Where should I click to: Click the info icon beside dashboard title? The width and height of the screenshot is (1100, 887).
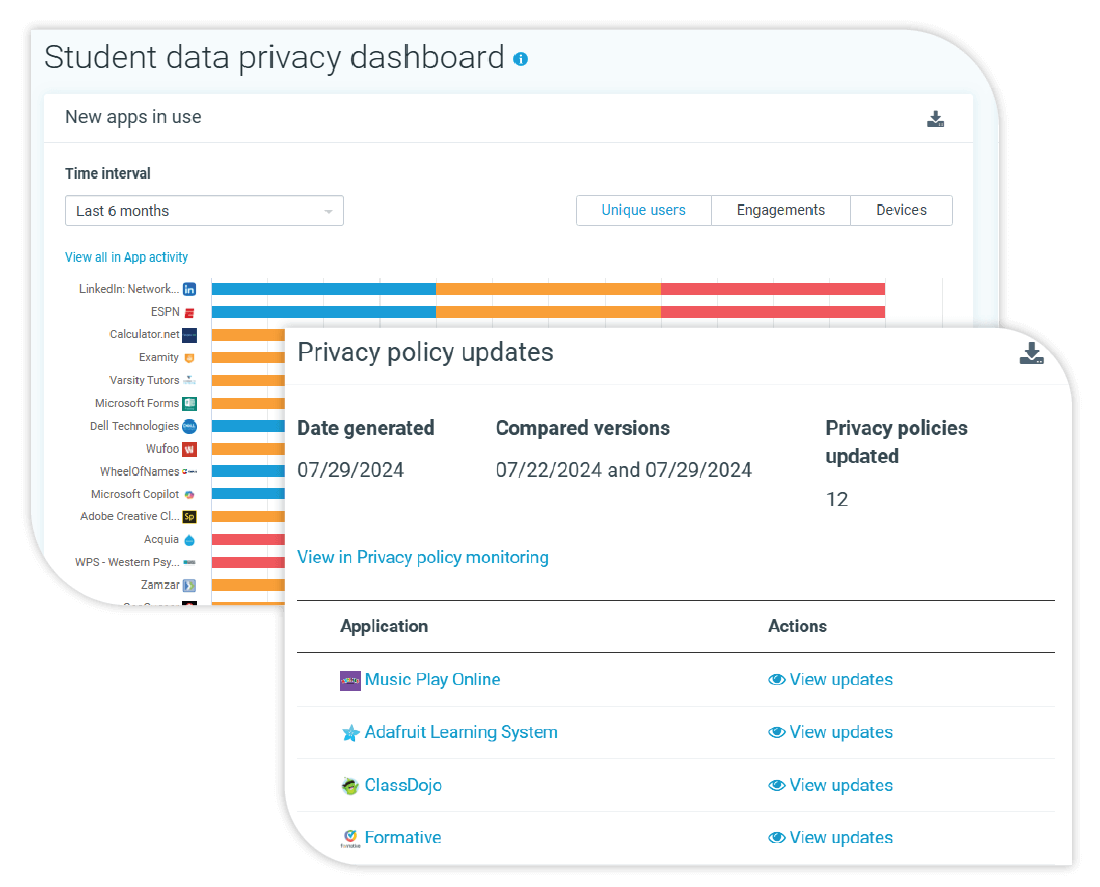[520, 59]
